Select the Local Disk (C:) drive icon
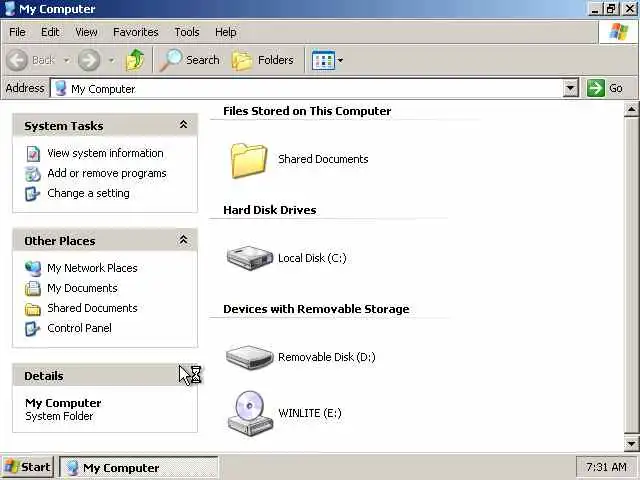 pyautogui.click(x=249, y=258)
